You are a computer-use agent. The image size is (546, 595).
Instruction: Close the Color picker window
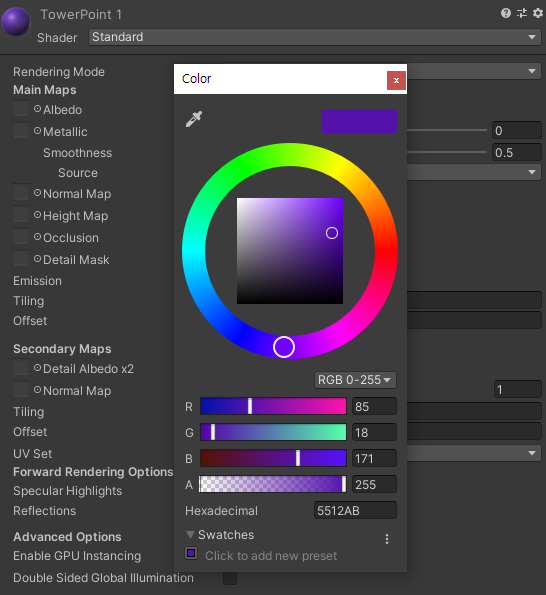[x=396, y=80]
